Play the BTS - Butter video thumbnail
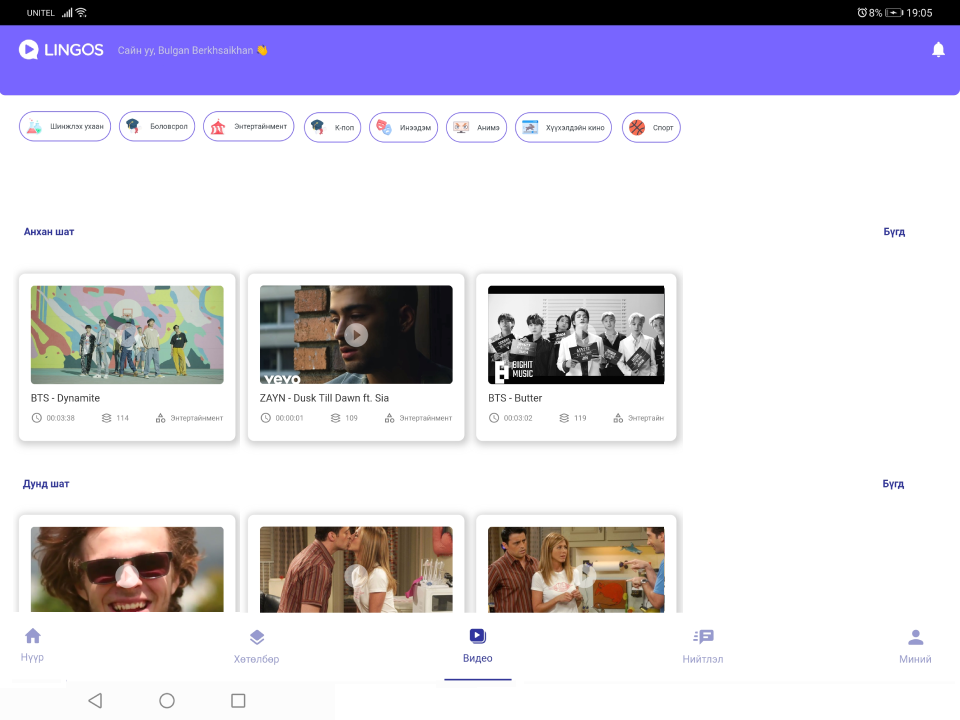 pos(576,334)
